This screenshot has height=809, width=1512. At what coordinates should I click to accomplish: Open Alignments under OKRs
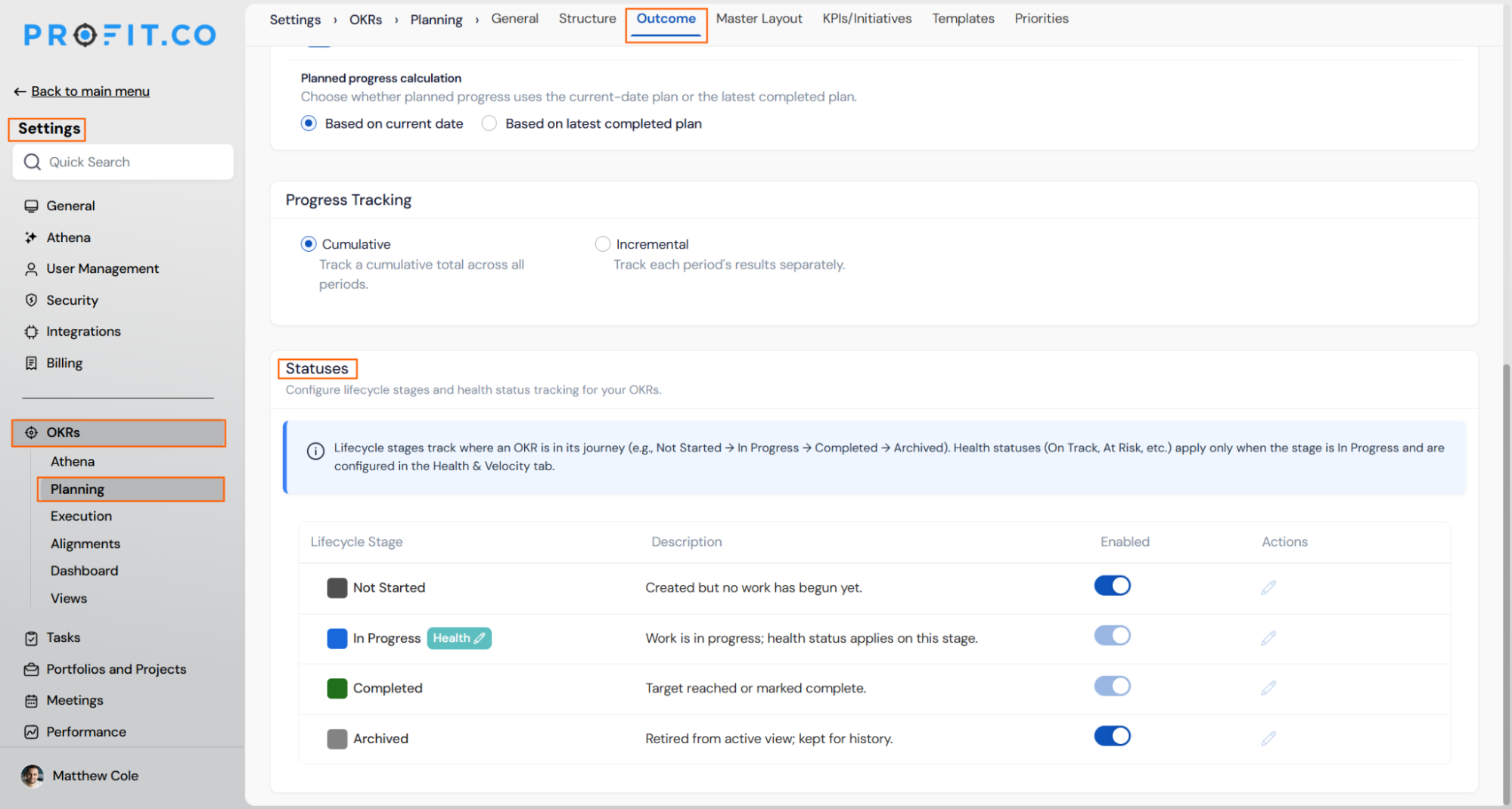[x=85, y=544]
